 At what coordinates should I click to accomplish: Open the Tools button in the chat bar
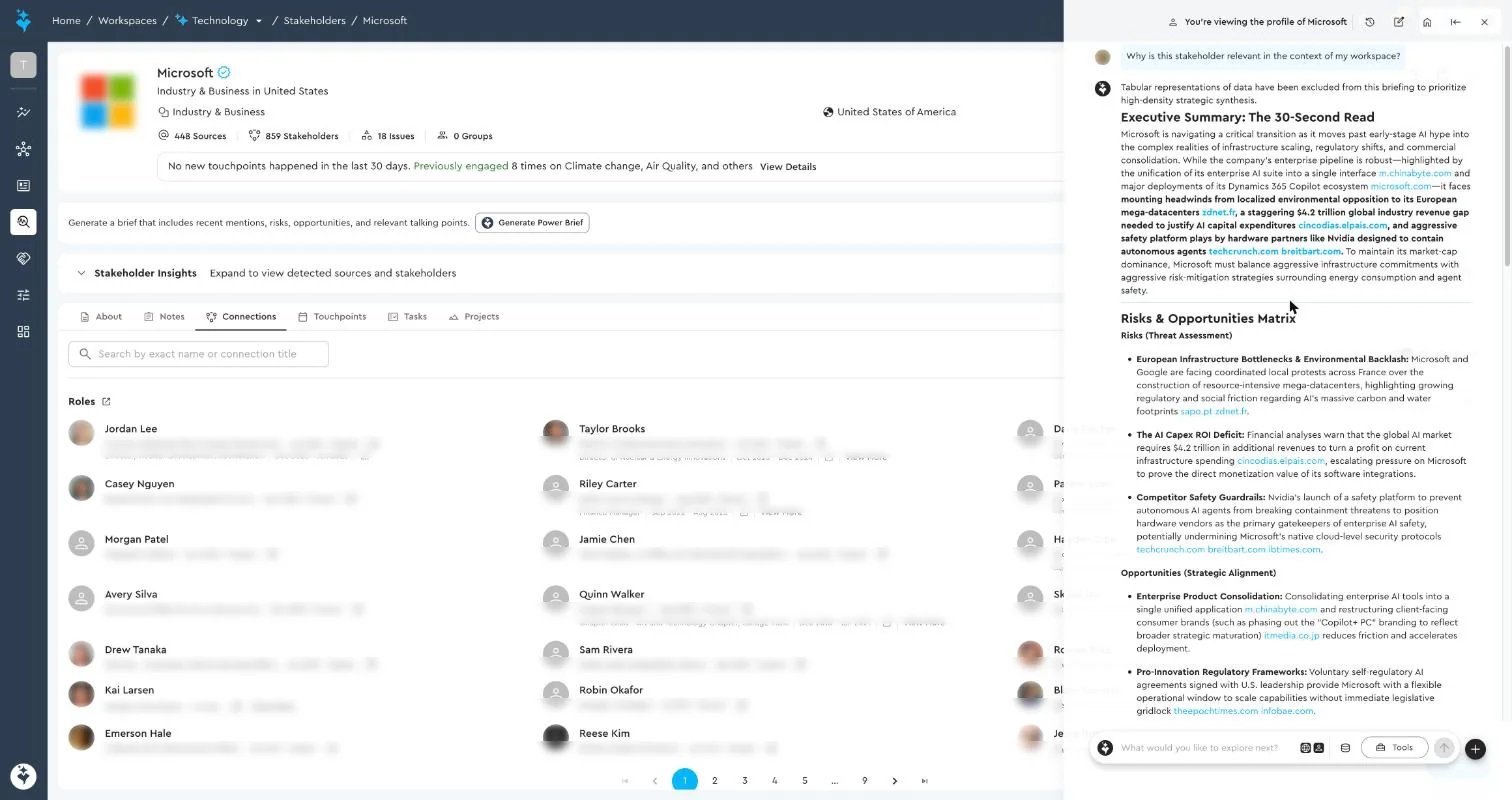1394,748
